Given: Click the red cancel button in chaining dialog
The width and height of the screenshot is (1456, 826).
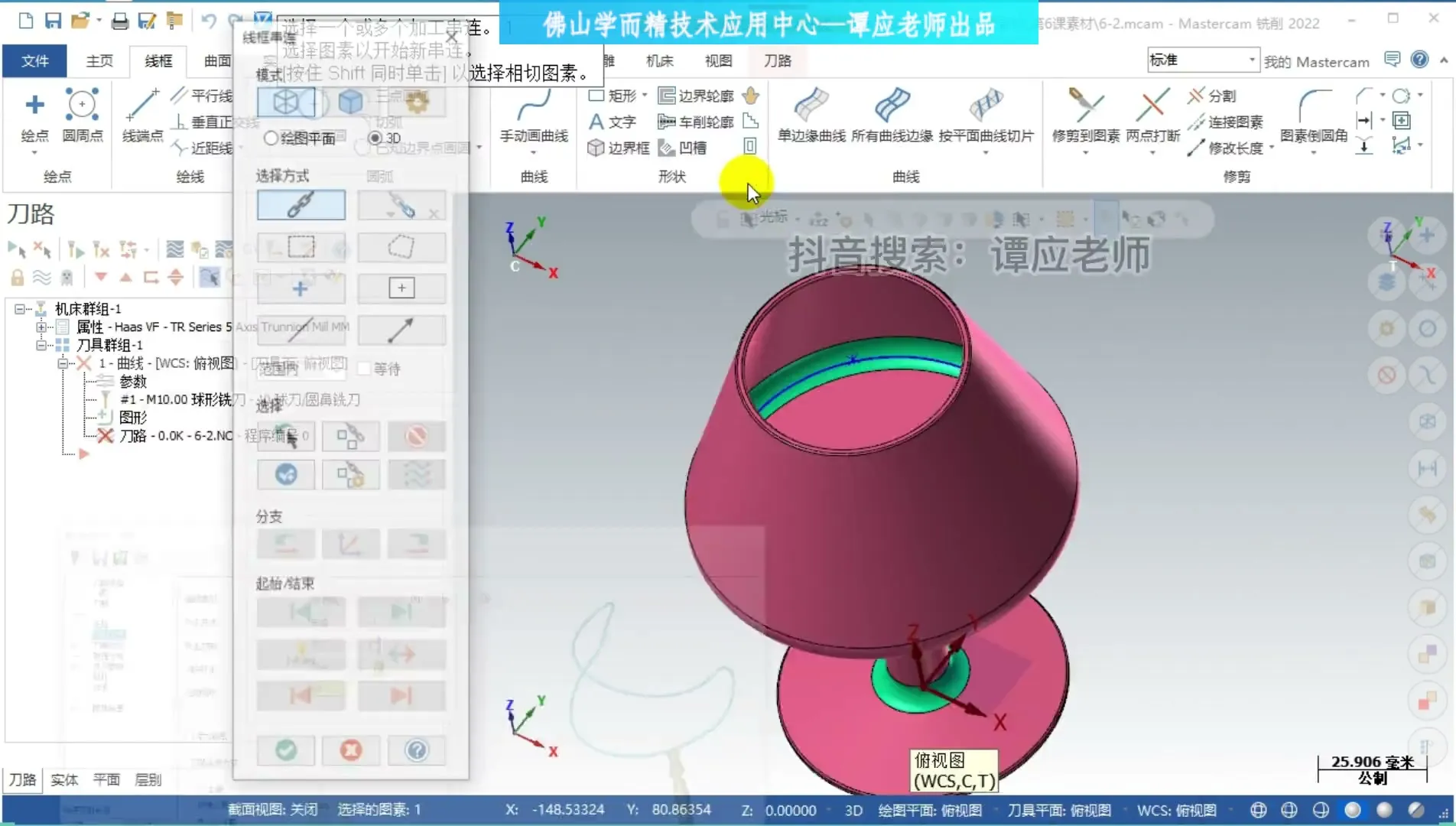Looking at the screenshot, I should pos(351,750).
